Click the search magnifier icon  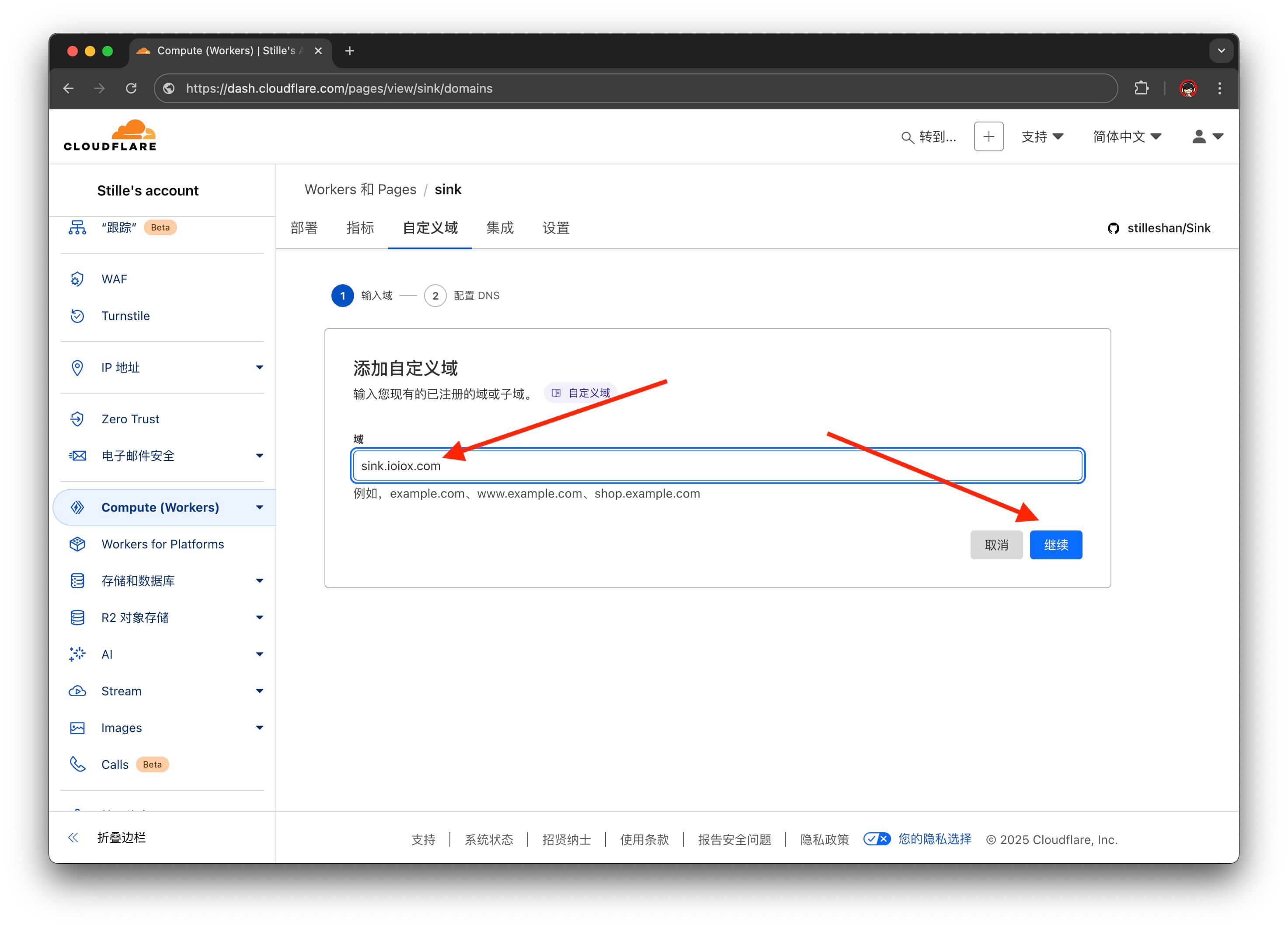(x=908, y=137)
